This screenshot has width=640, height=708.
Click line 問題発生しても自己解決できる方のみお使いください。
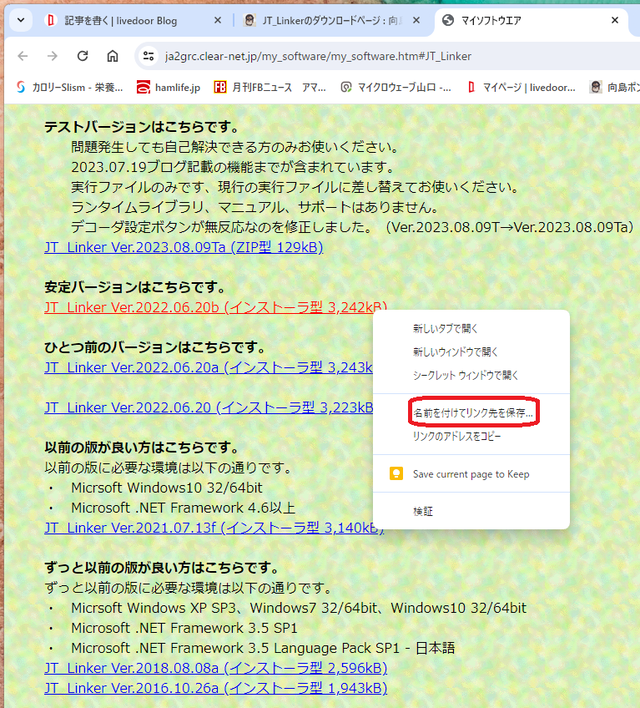coord(235,147)
